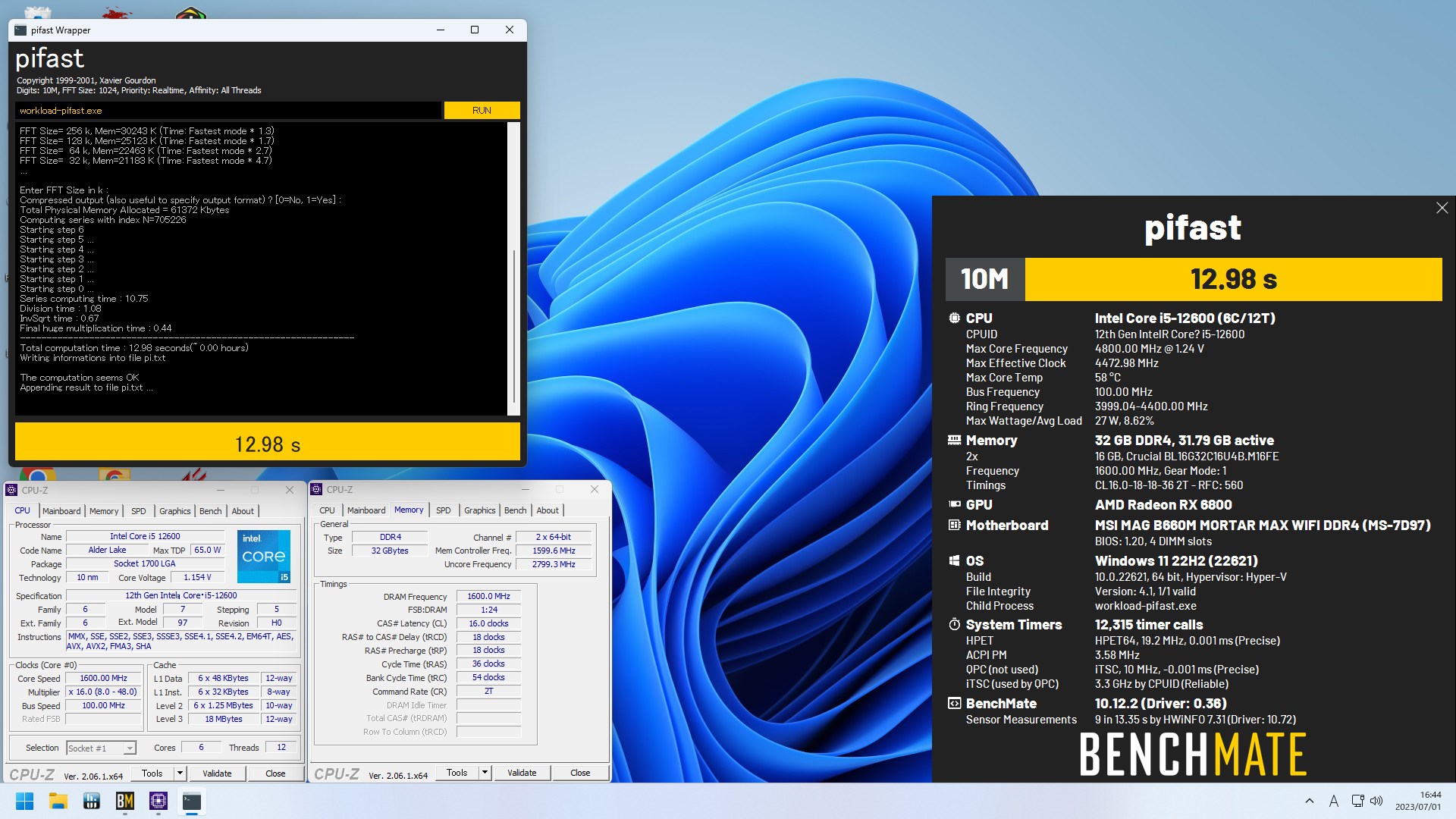Click the Multiplier x 16.0 field
Screen dimensions: 1456x819
click(x=104, y=692)
